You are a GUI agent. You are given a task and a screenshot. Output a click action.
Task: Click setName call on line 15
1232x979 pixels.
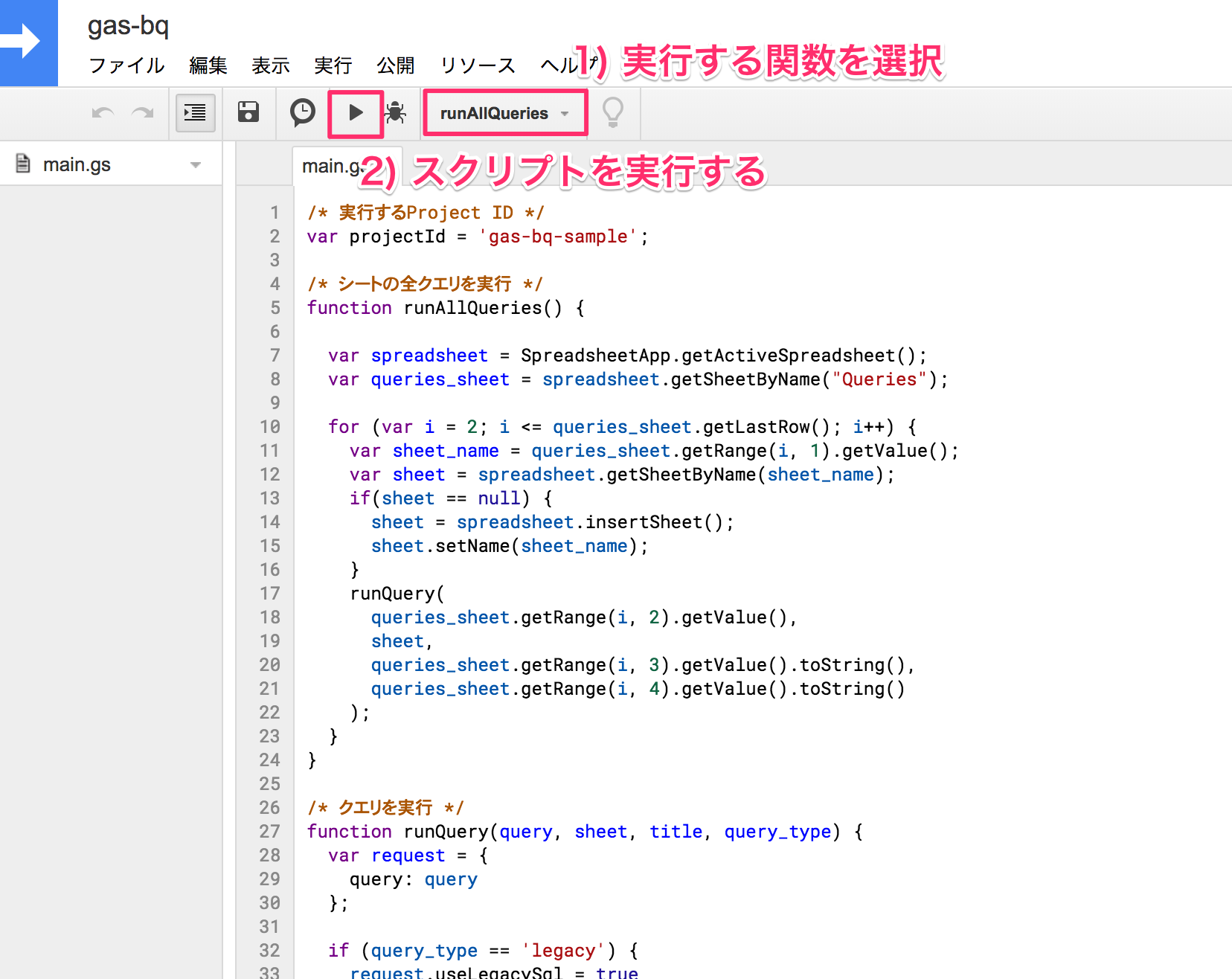coord(472,546)
